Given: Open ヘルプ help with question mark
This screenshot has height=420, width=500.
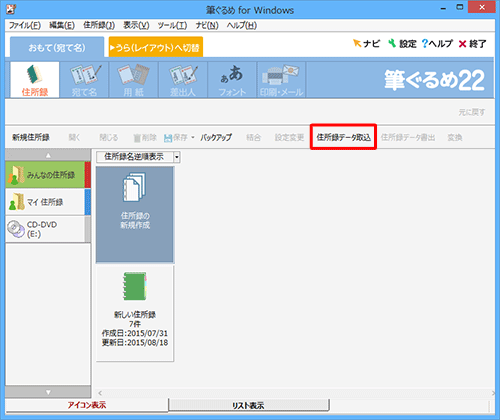Looking at the screenshot, I should pyautogui.click(x=437, y=44).
